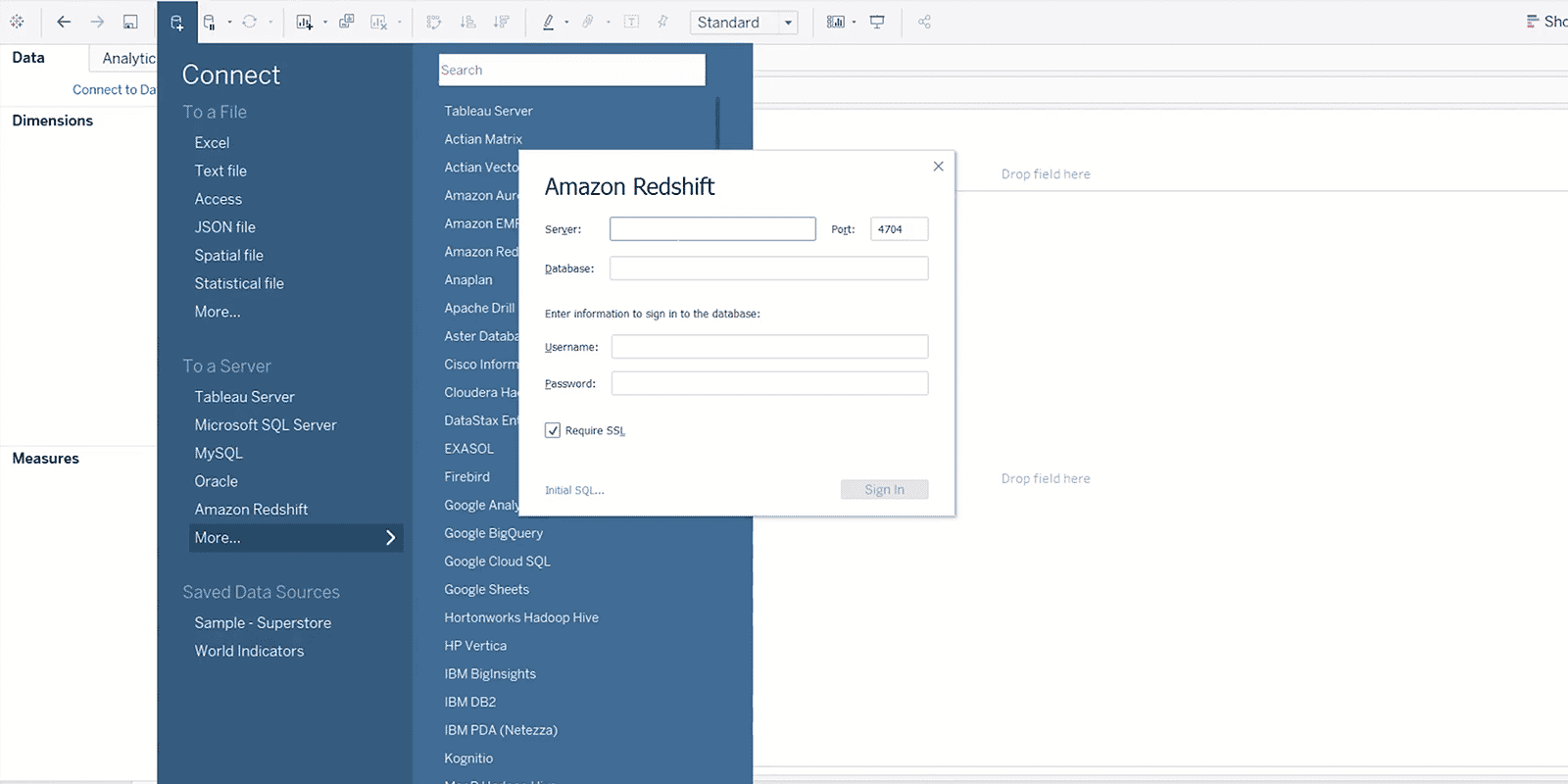The image size is (1568, 784).
Task: Open the pause auto updates dropdown arrow
Action: [x=229, y=23]
